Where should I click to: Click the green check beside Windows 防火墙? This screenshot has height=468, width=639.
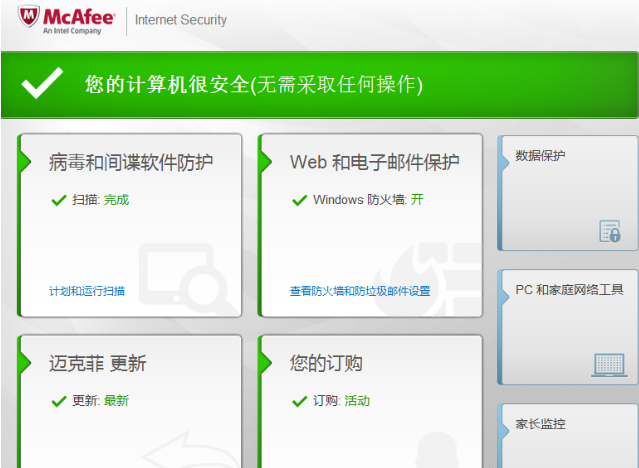point(299,200)
